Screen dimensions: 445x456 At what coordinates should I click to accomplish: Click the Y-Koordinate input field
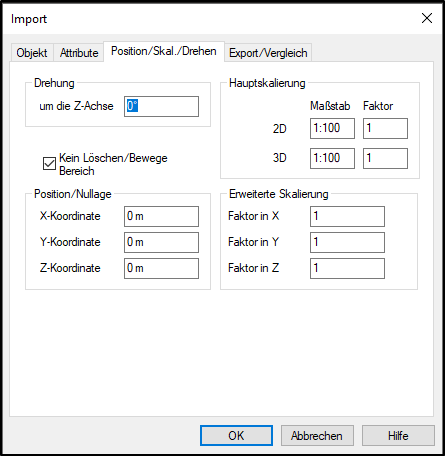pos(161,242)
